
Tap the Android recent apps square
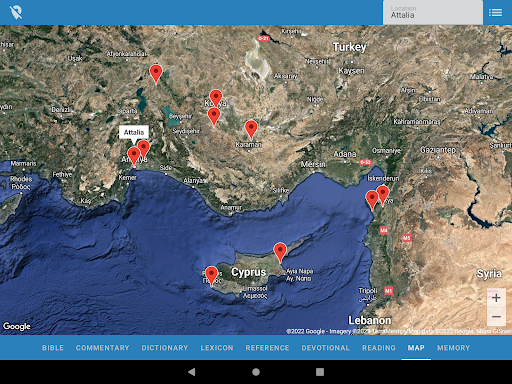coord(320,372)
